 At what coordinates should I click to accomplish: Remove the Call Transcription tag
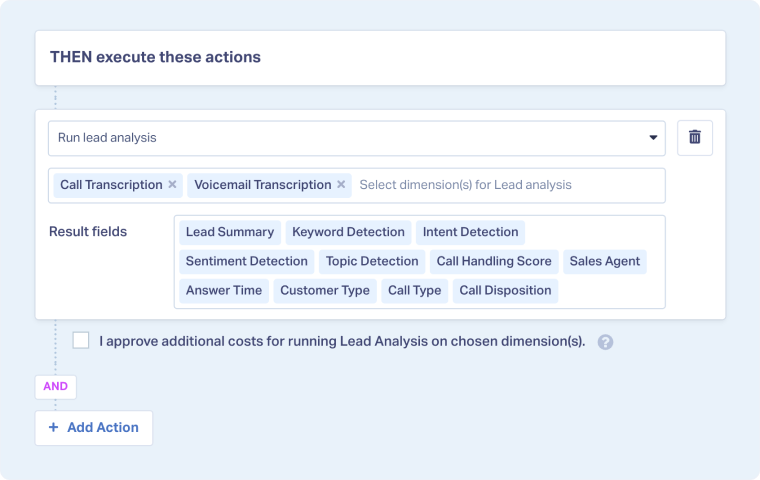(172, 185)
